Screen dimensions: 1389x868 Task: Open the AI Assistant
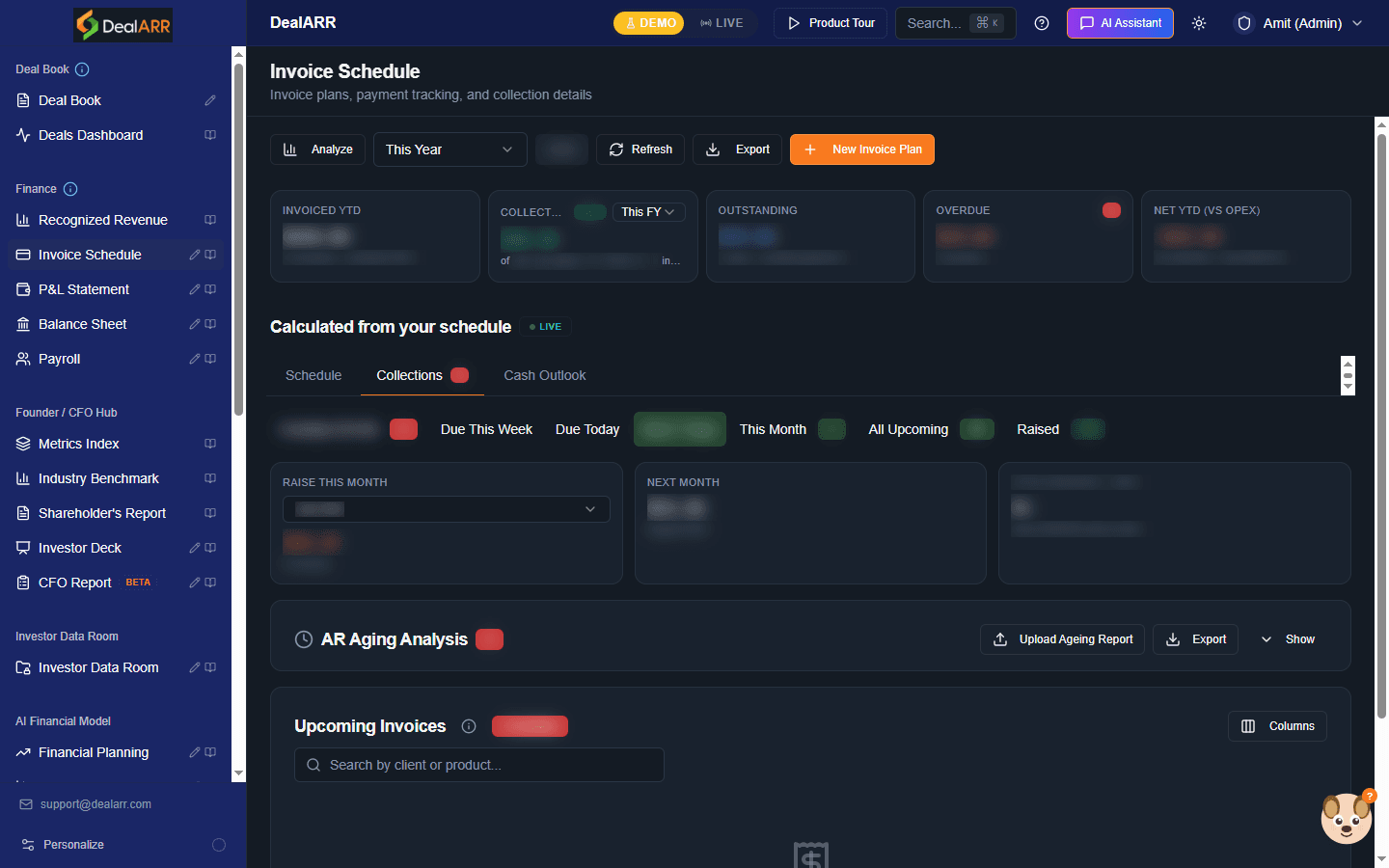1120,23
